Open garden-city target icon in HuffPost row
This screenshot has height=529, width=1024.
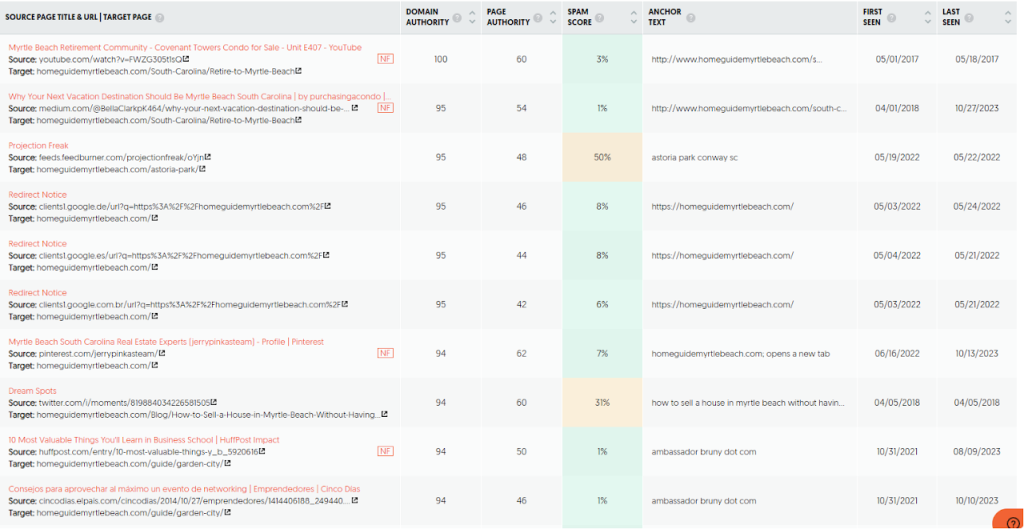click(227, 463)
